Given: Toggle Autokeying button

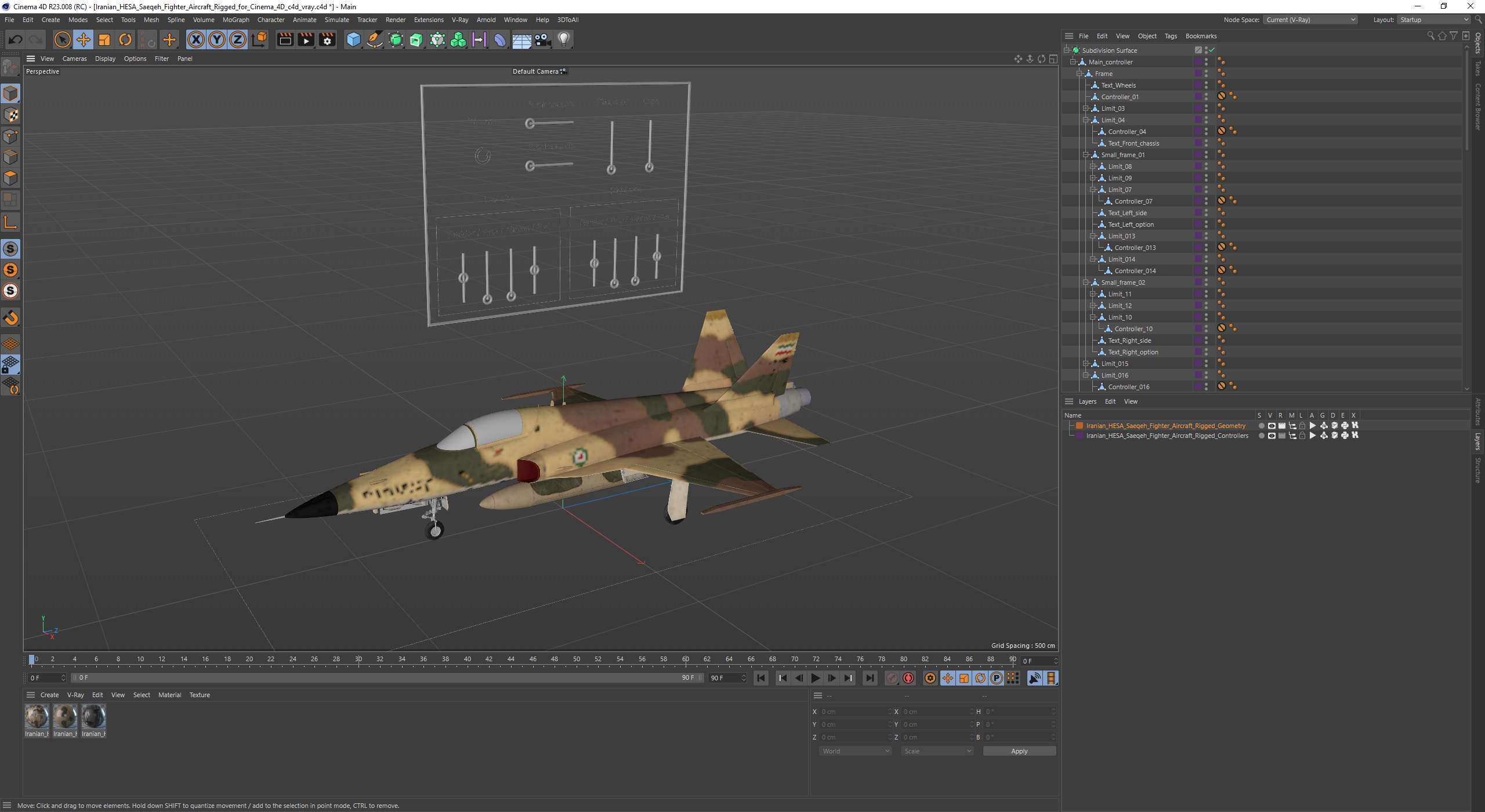Looking at the screenshot, I should 908,678.
